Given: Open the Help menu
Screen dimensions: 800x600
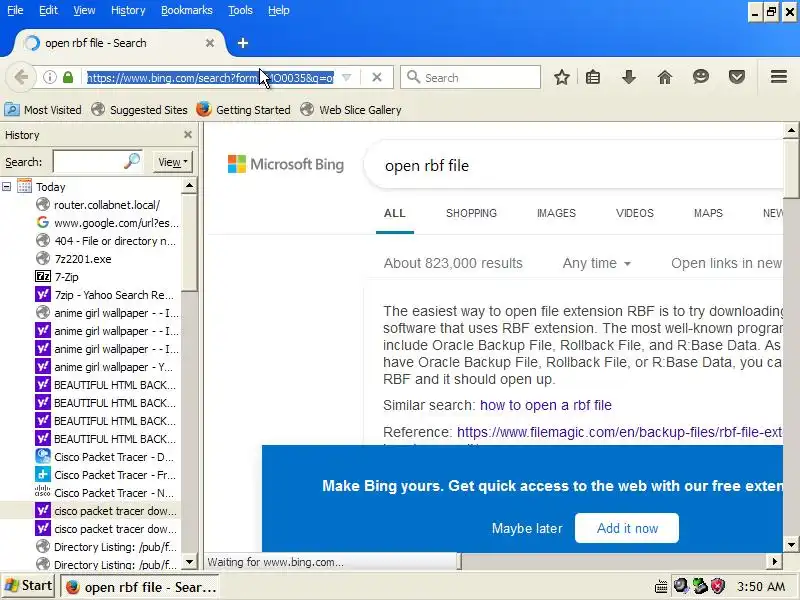Looking at the screenshot, I should coord(279,10).
